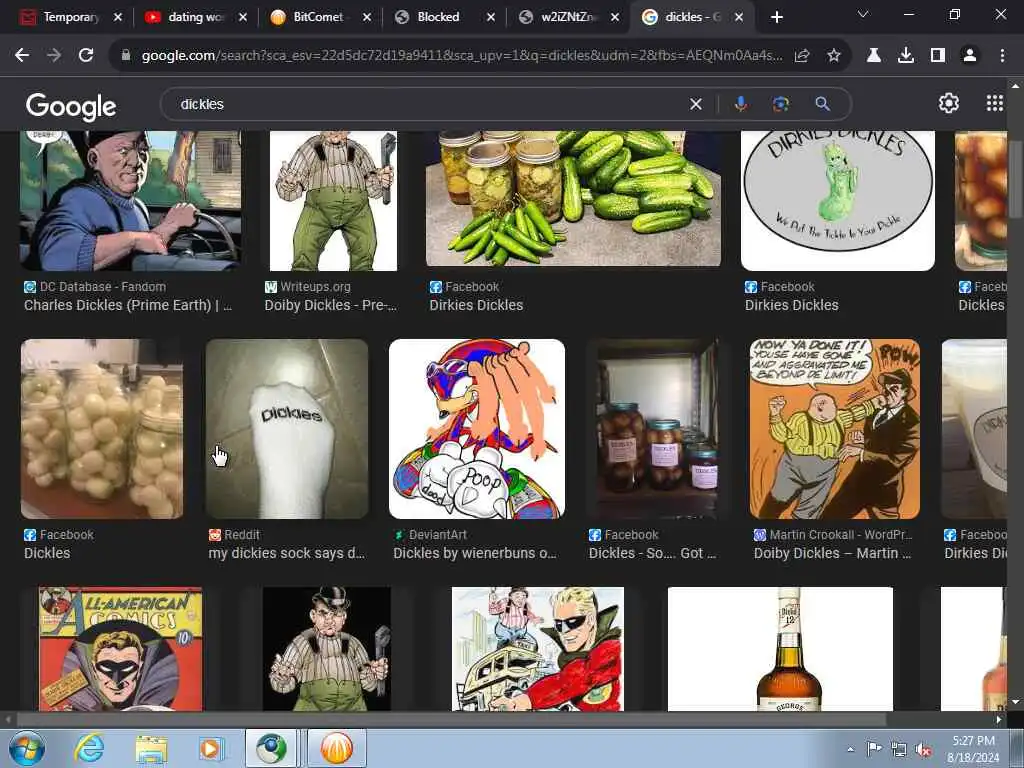Open the network tray icon
Image resolution: width=1024 pixels, height=768 pixels.
(x=899, y=749)
